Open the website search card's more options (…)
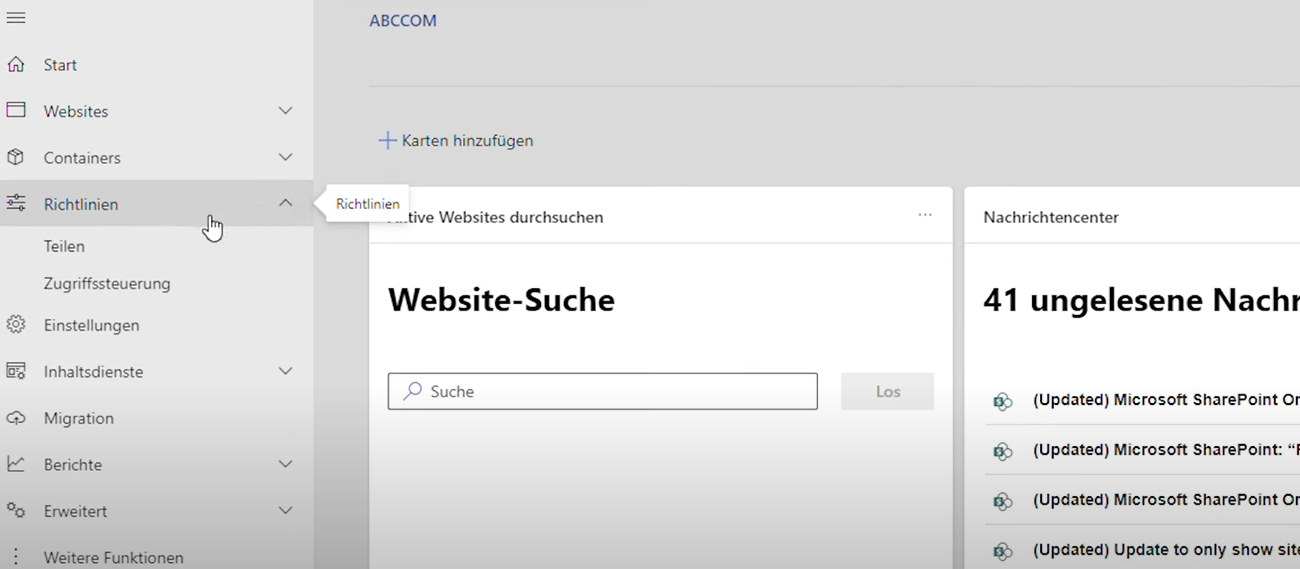Viewport: 1300px width, 569px height. (925, 215)
